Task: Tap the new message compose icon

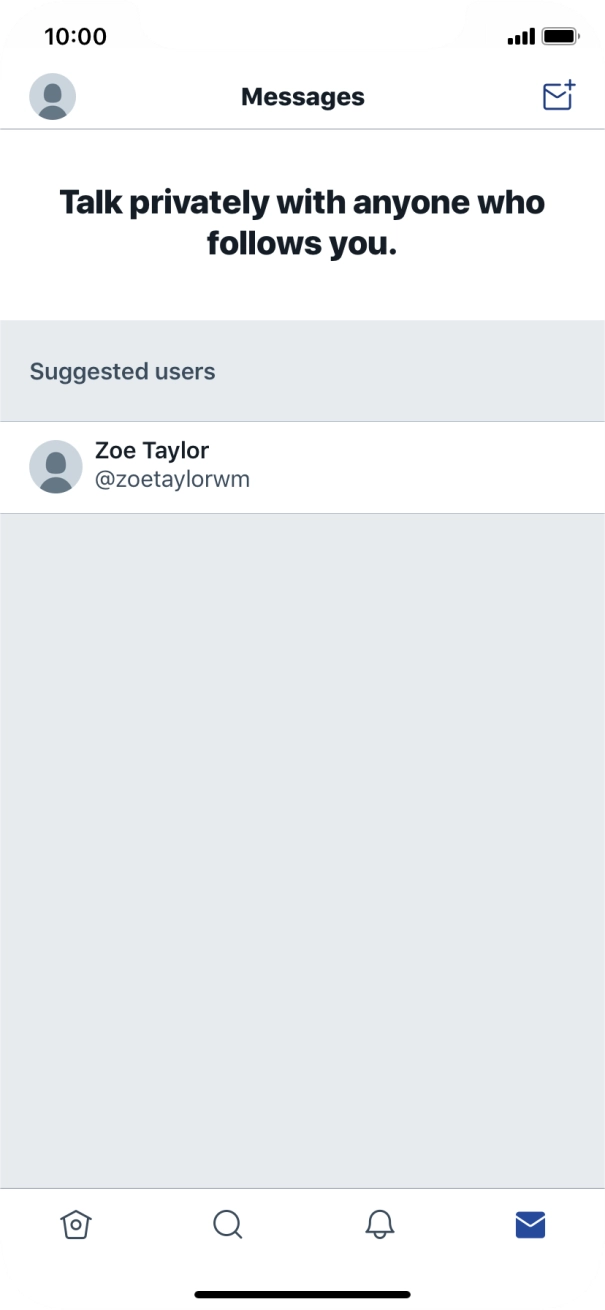Action: click(558, 96)
